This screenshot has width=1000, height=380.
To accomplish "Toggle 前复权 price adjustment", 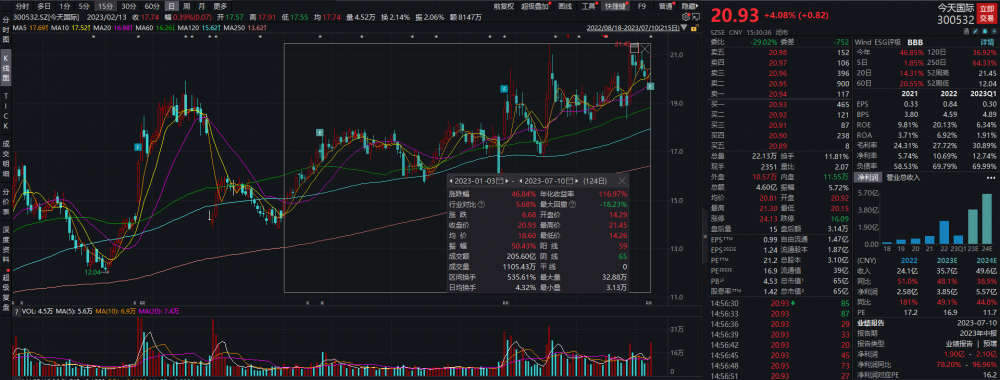I will pyautogui.click(x=505, y=6).
